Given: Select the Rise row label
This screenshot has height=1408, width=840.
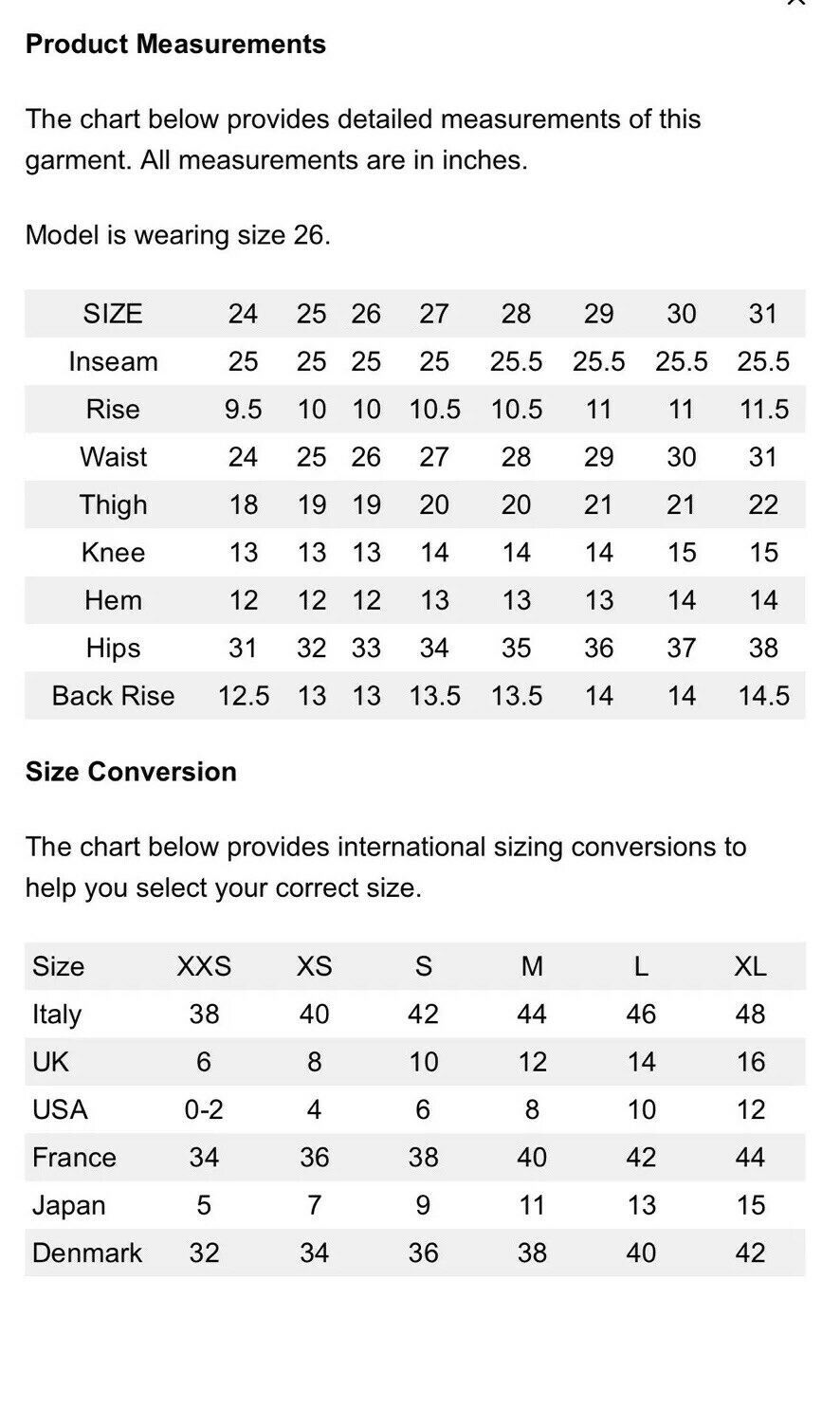Looking at the screenshot, I should pyautogui.click(x=113, y=410).
